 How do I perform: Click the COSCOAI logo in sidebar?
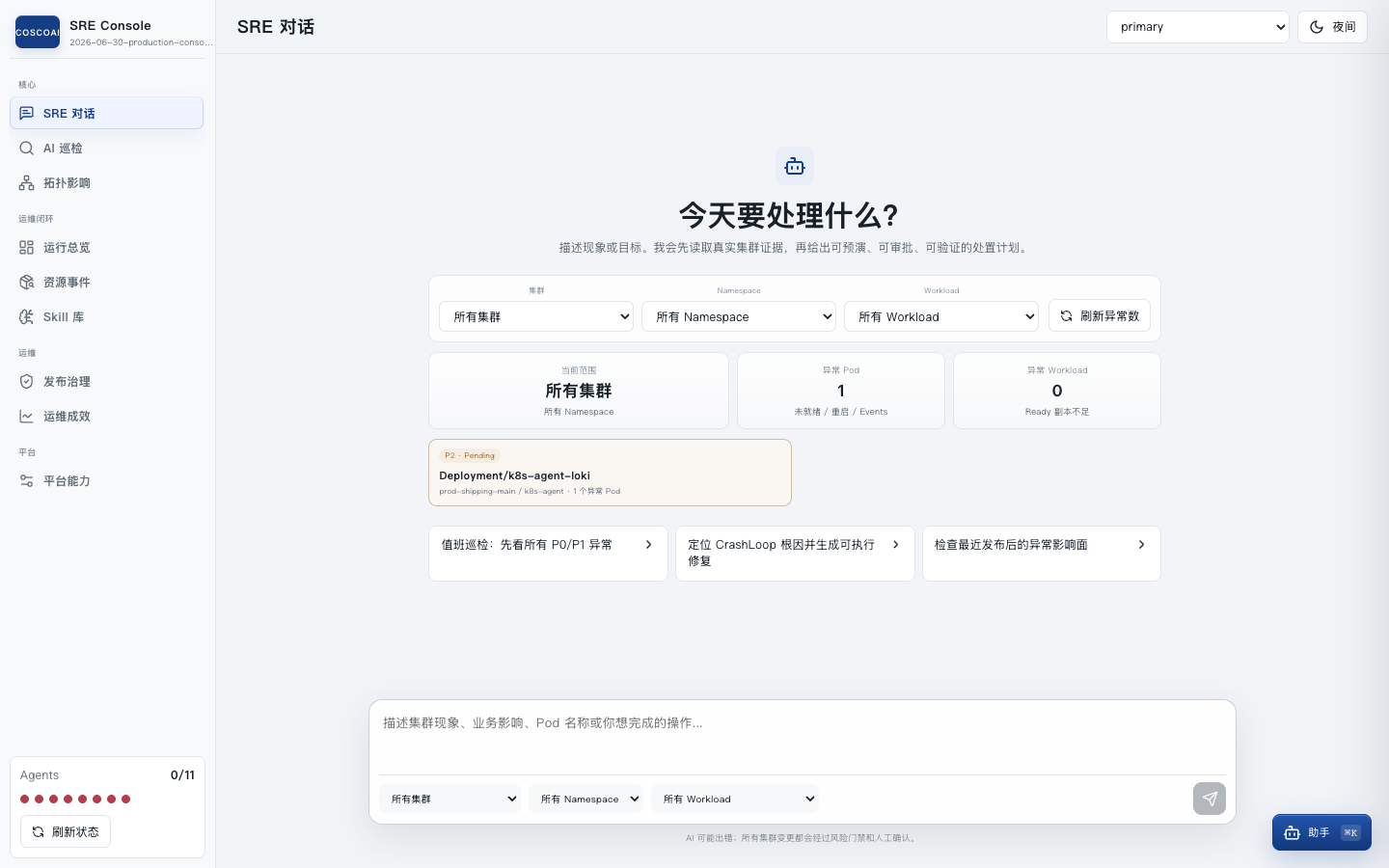[38, 32]
